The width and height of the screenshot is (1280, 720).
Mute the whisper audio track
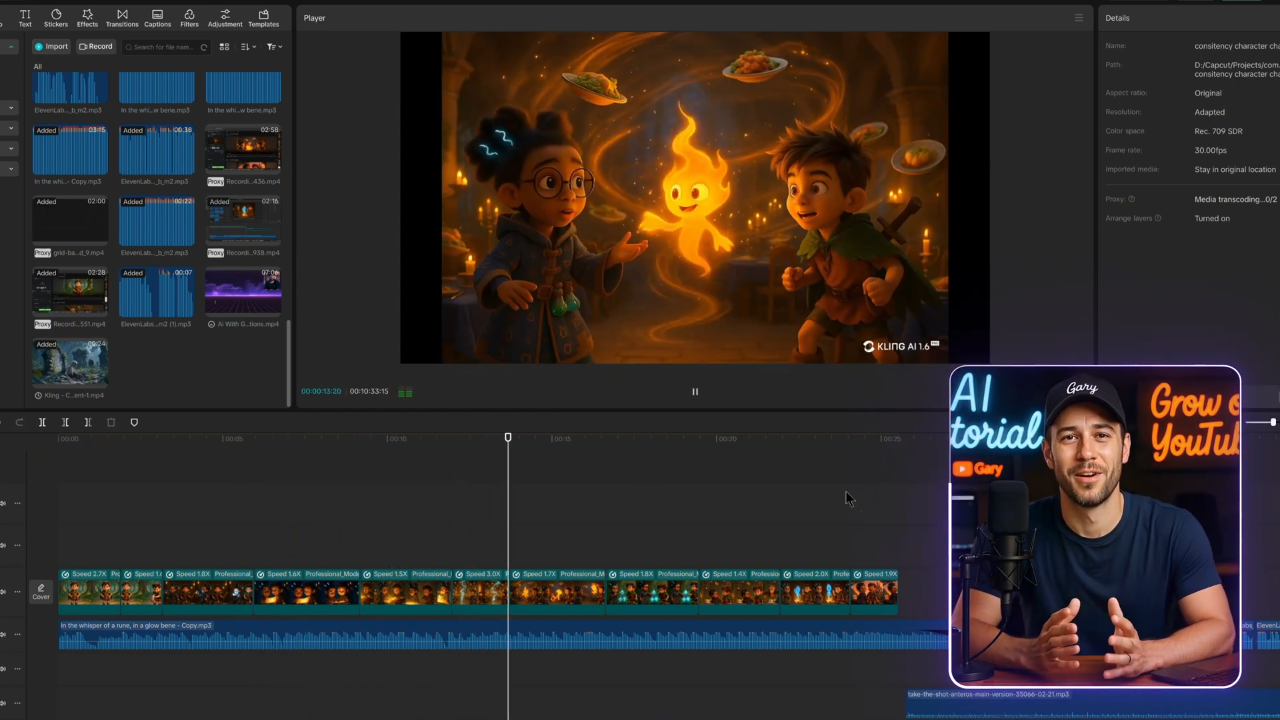3,635
